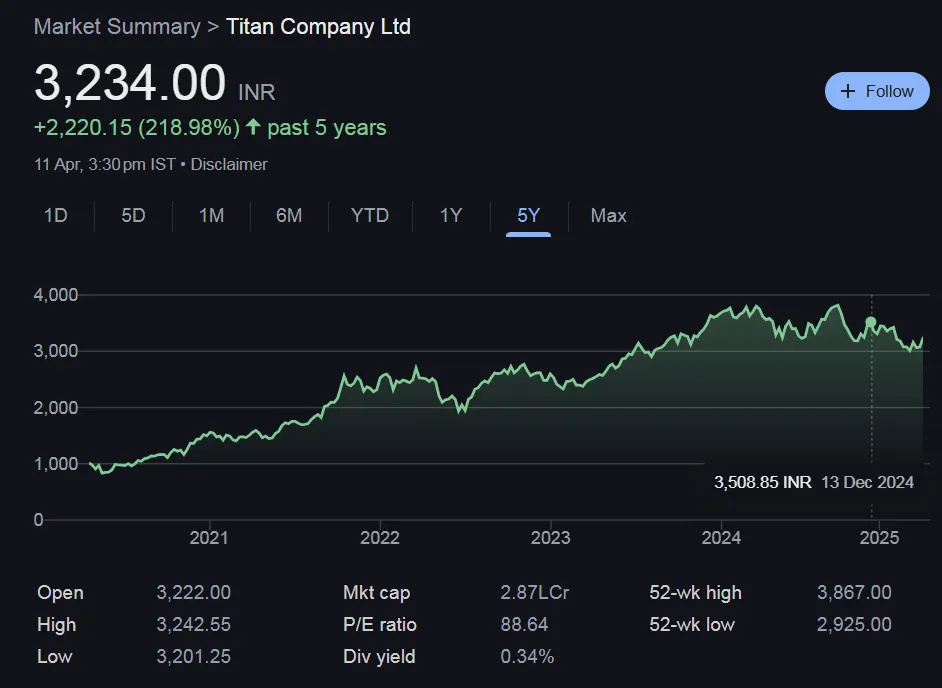
Task: Open the Disclaimer link
Action: click(229, 165)
